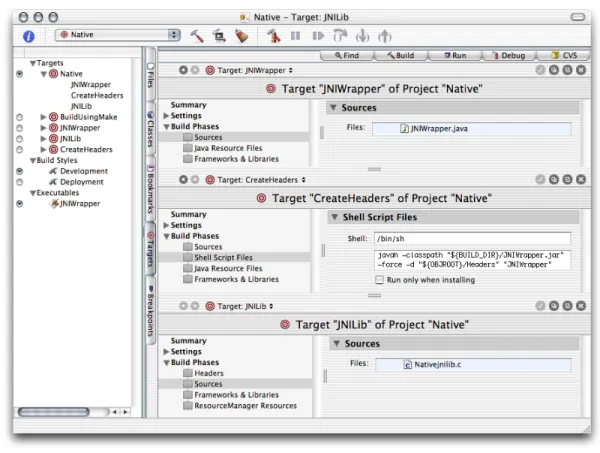This screenshot has height=453, width=600.
Task: Open the Native active target dropdown
Action: (117, 35)
